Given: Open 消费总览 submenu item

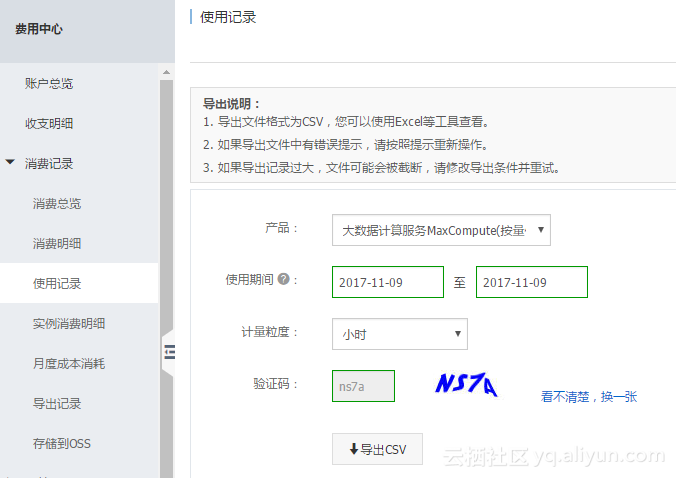Looking at the screenshot, I should tap(57, 204).
